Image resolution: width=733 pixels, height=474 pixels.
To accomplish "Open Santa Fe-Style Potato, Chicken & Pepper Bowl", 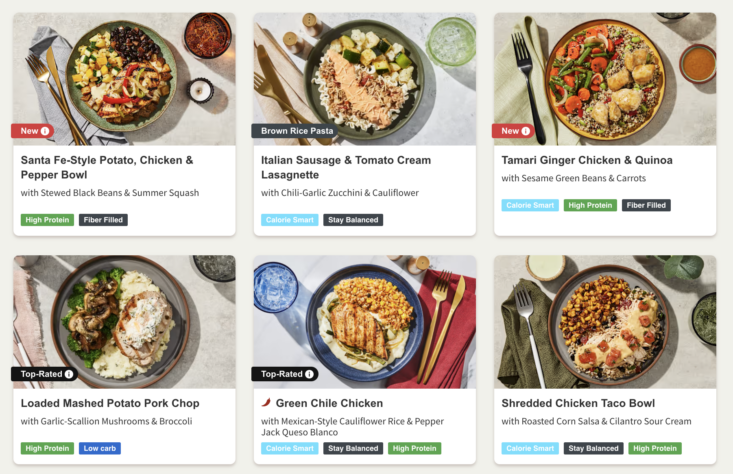I will 107,167.
